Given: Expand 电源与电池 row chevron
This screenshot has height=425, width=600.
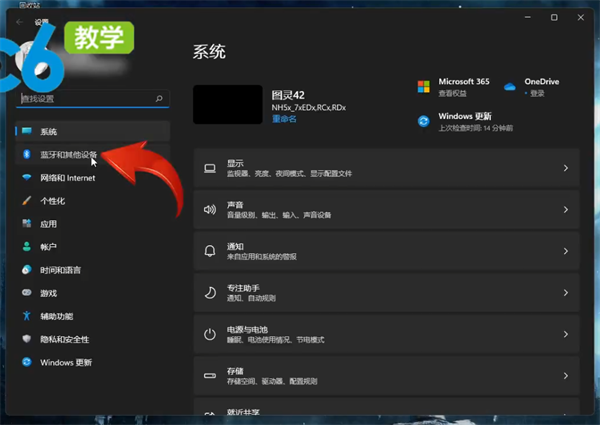Looking at the screenshot, I should [x=566, y=334].
